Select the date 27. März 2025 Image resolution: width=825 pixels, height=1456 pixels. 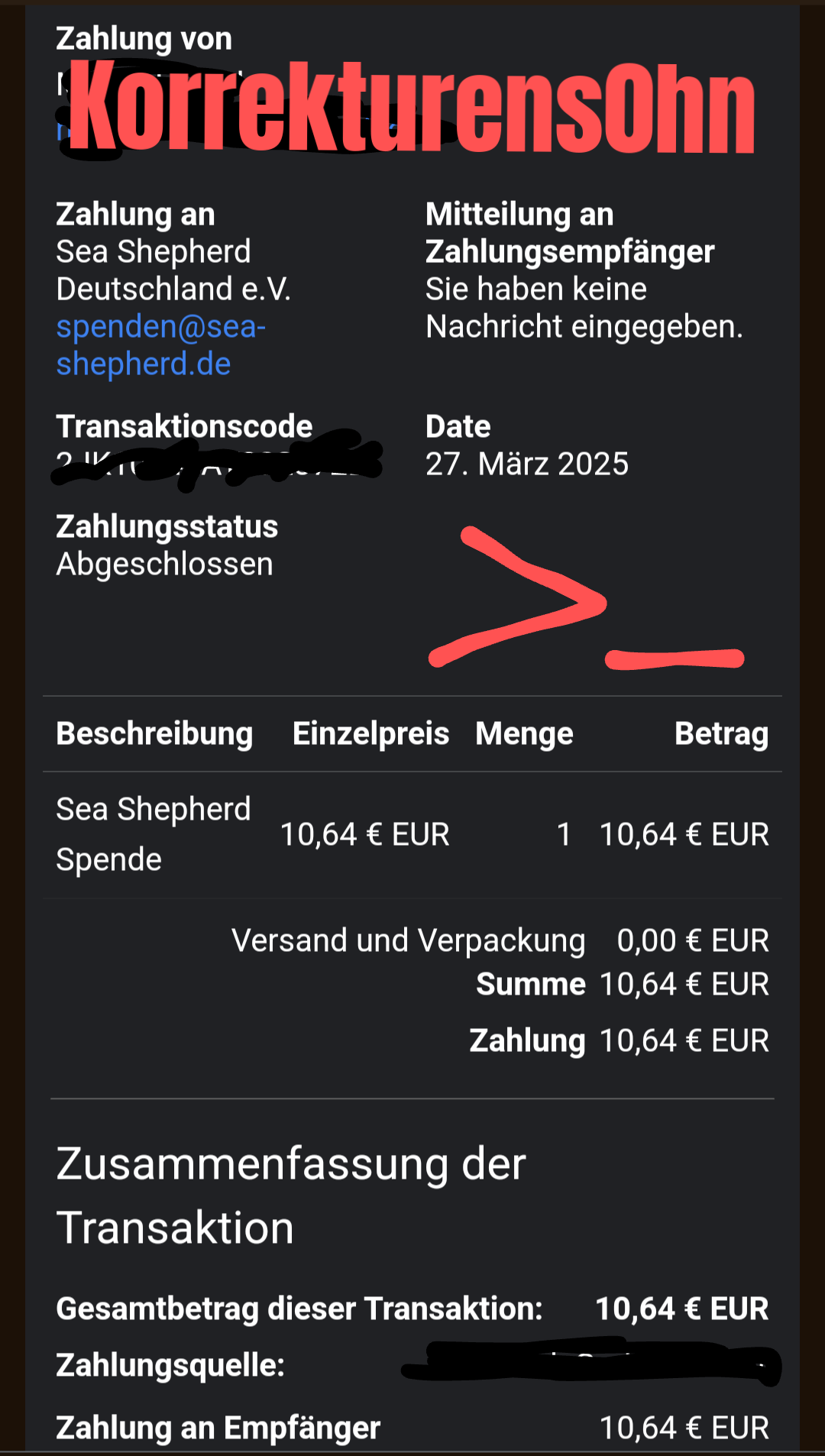(x=526, y=464)
